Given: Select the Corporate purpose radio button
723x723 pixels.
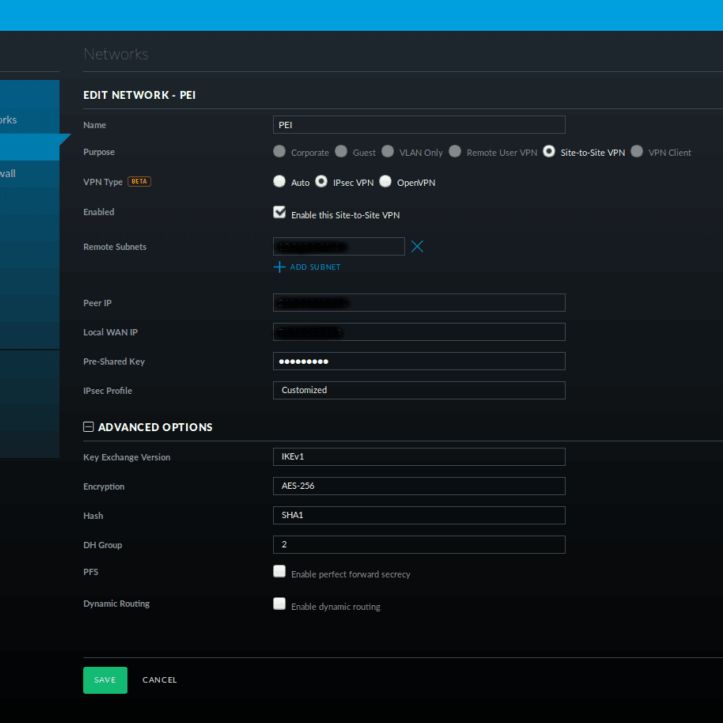Looking at the screenshot, I should click(279, 151).
